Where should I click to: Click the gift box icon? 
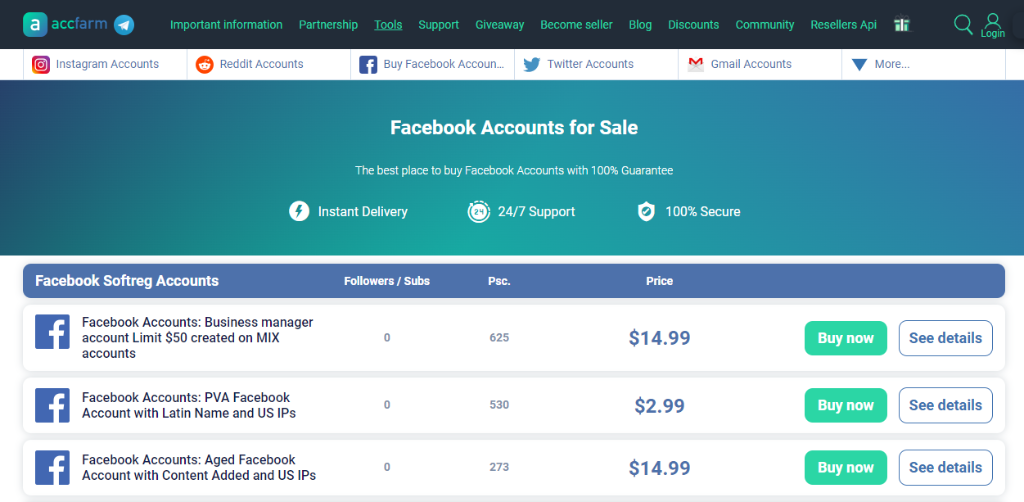point(902,24)
